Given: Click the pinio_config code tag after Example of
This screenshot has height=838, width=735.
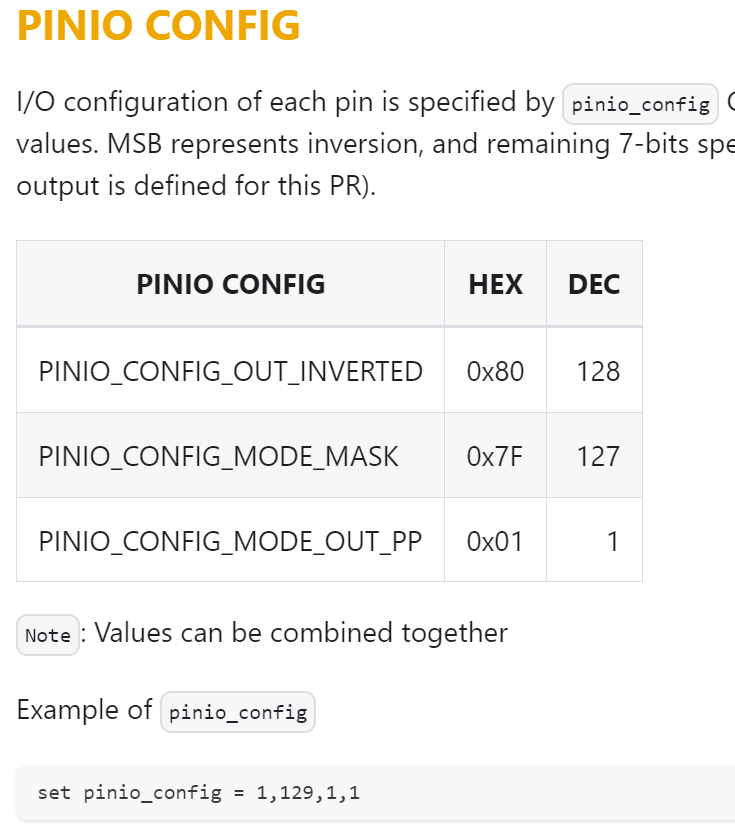Looking at the screenshot, I should click(238, 712).
